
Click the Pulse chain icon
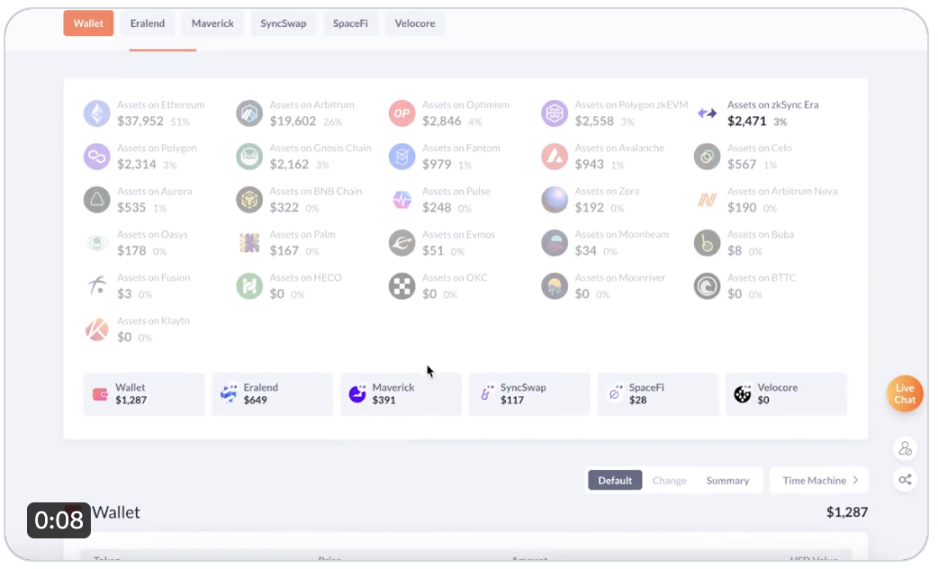click(x=402, y=200)
